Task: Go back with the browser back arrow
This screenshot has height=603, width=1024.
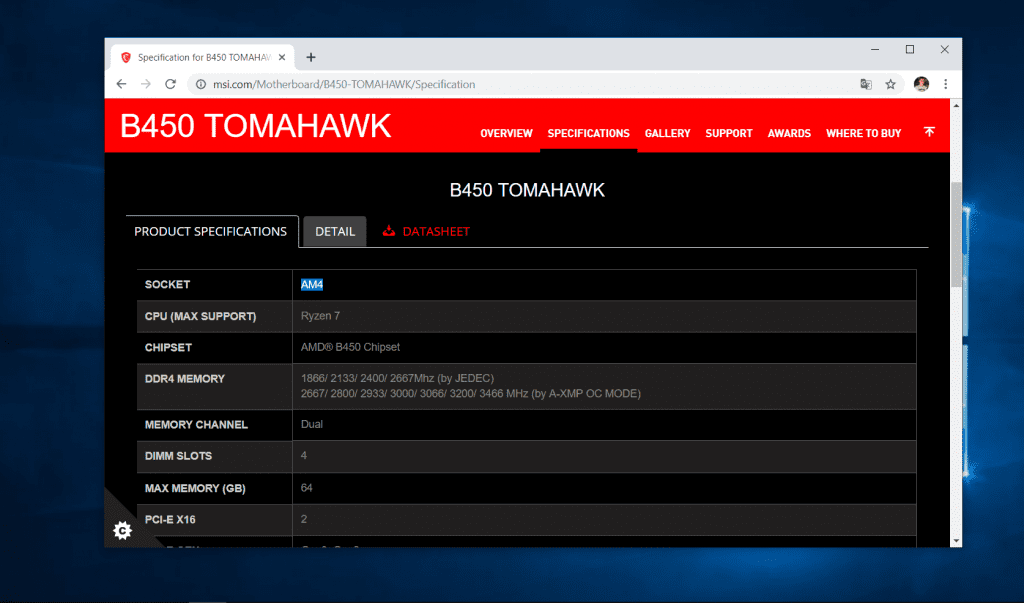Action: point(121,84)
